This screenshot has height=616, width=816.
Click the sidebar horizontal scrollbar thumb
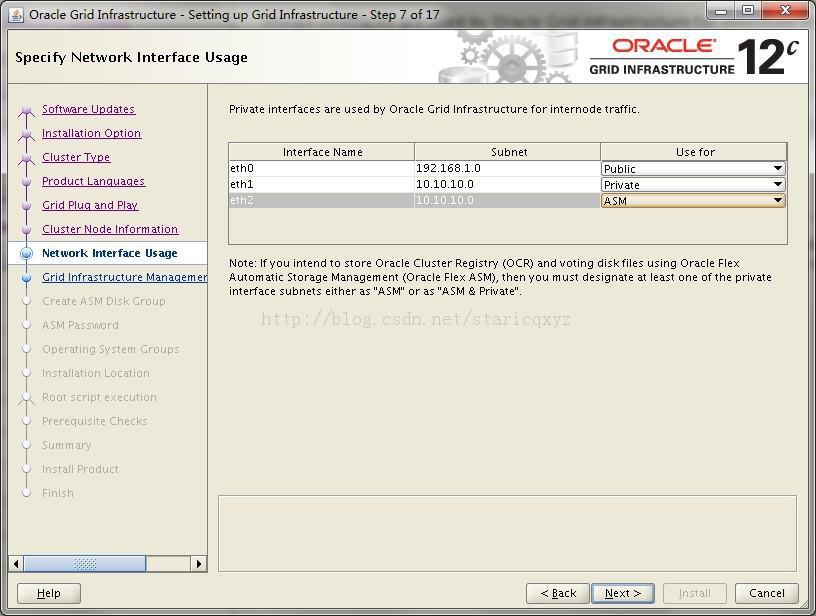85,563
